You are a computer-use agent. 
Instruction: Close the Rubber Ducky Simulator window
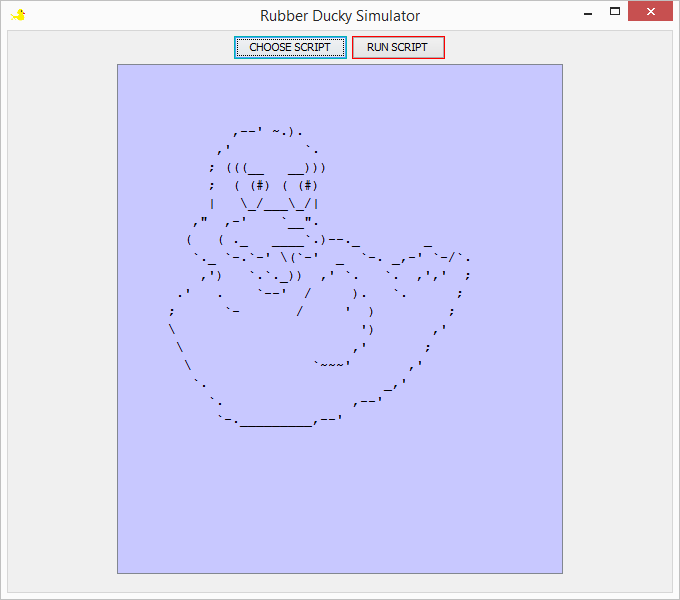652,13
